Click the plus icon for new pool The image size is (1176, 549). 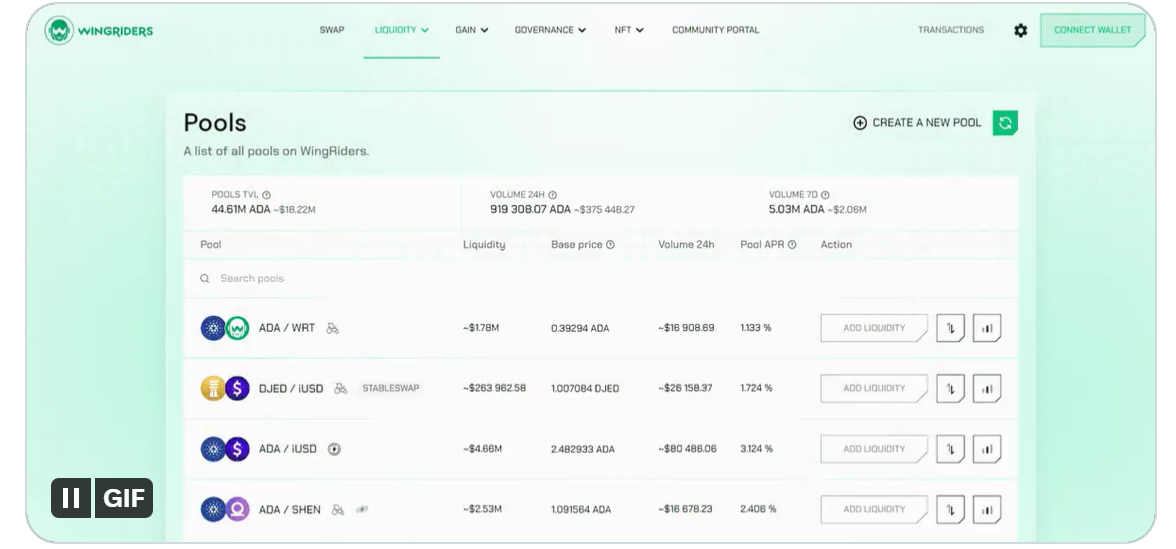[x=860, y=123]
